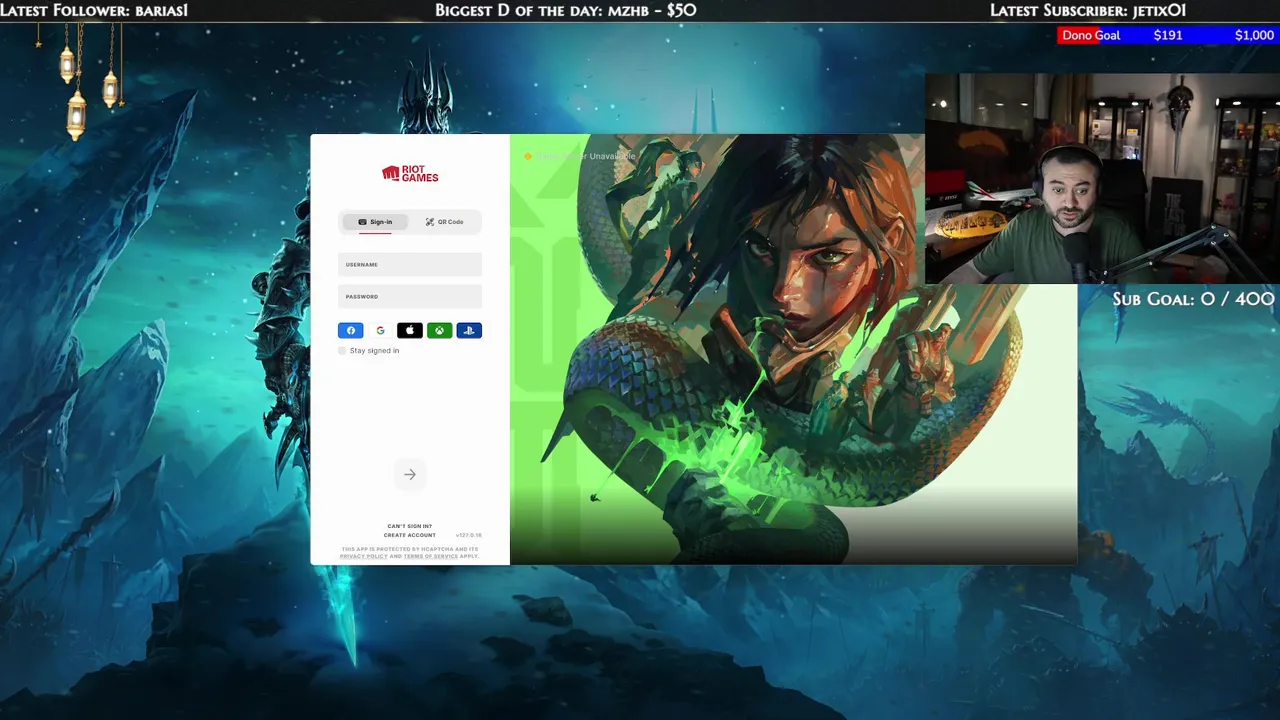Click the Dono Goal progress bar

pos(1169,35)
